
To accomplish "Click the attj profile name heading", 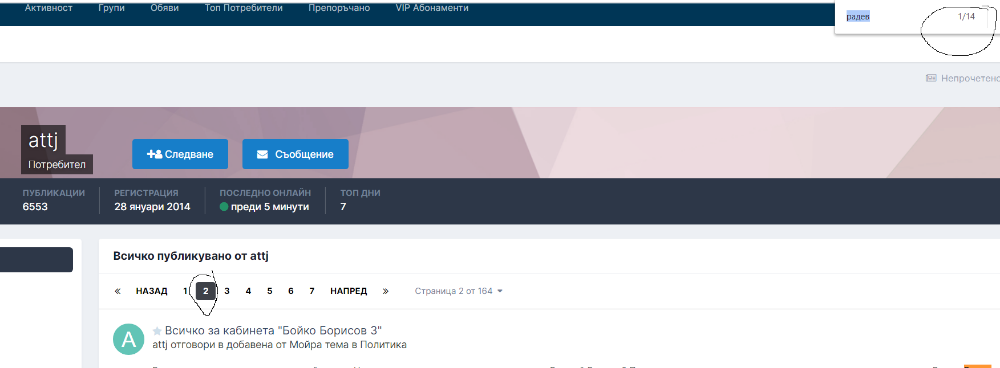I will [x=43, y=140].
